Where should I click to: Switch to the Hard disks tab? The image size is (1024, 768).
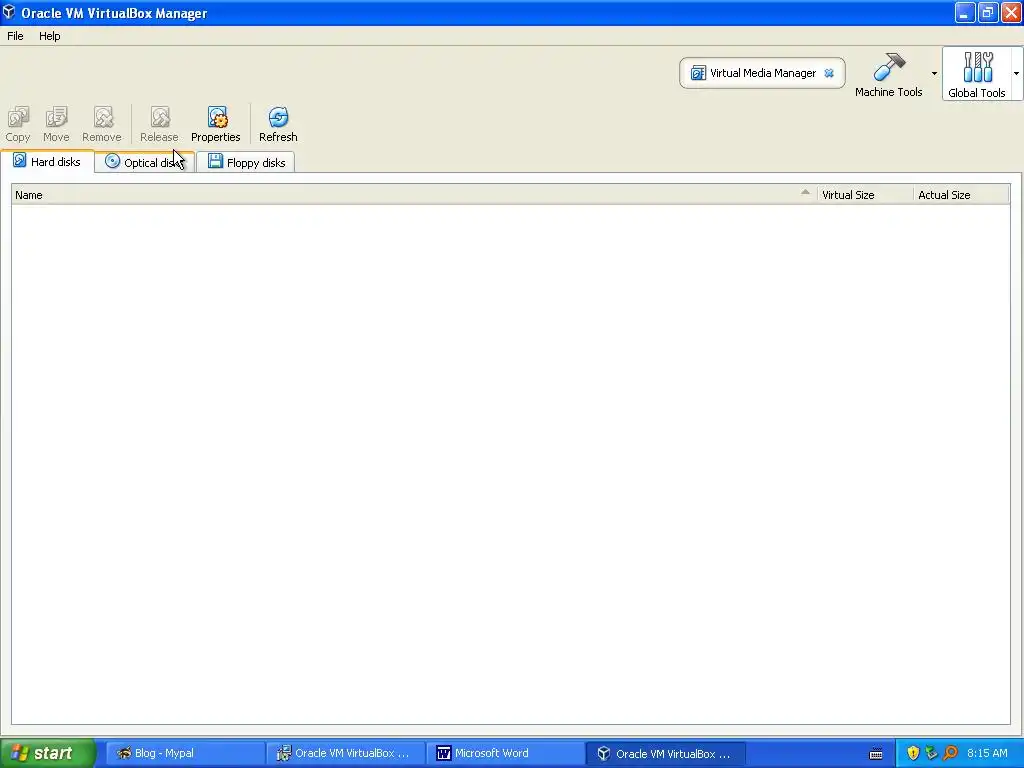pos(47,161)
